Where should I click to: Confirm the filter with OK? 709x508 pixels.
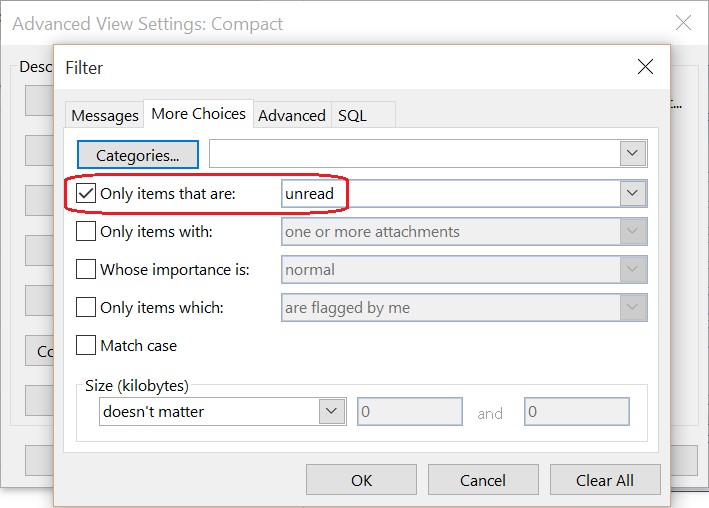[361, 480]
